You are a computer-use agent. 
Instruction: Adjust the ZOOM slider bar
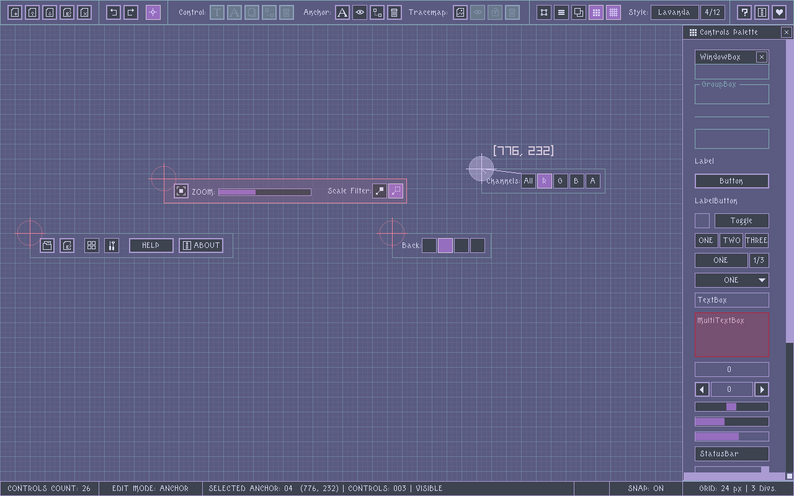coord(264,192)
